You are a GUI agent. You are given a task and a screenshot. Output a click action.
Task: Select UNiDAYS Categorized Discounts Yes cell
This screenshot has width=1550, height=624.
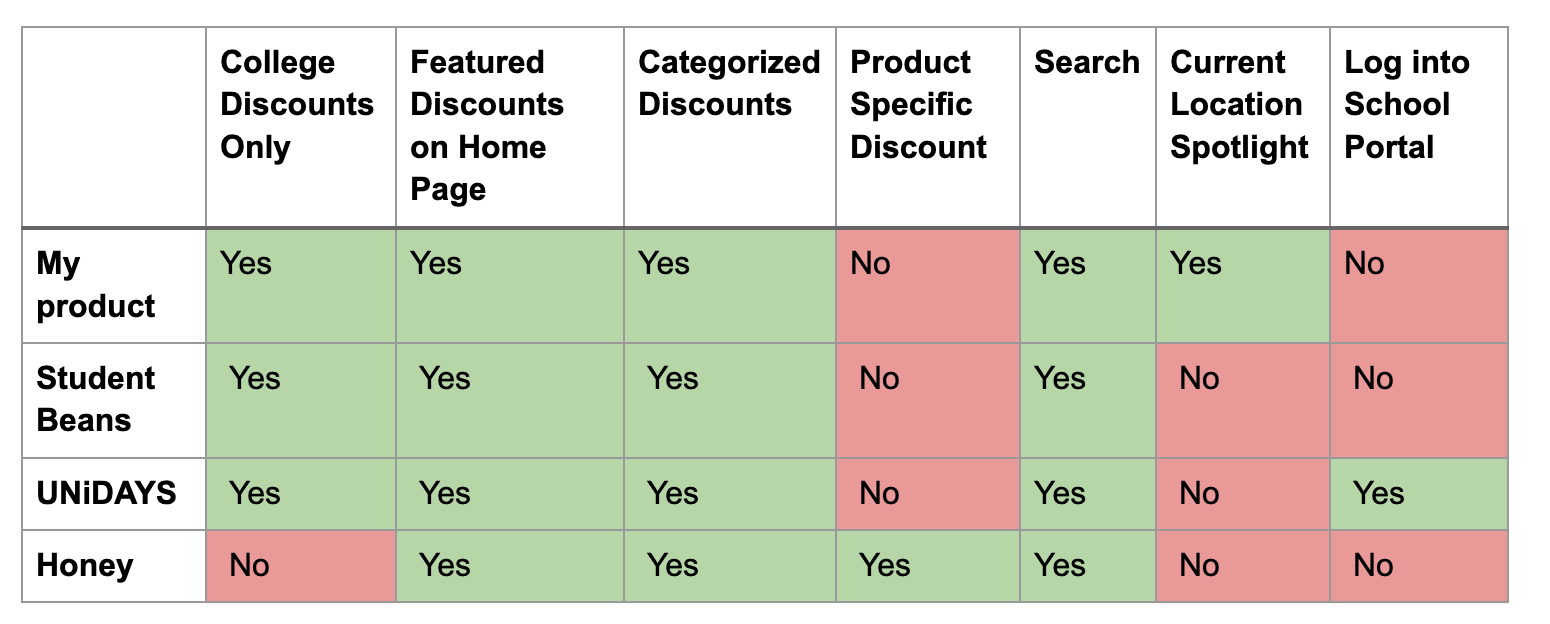730,494
